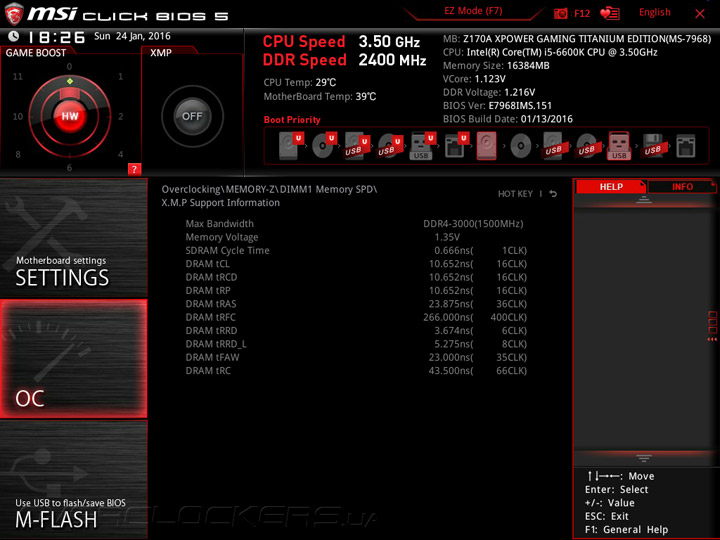Switch to the HELP tab
The image size is (720, 540).
pos(611,187)
